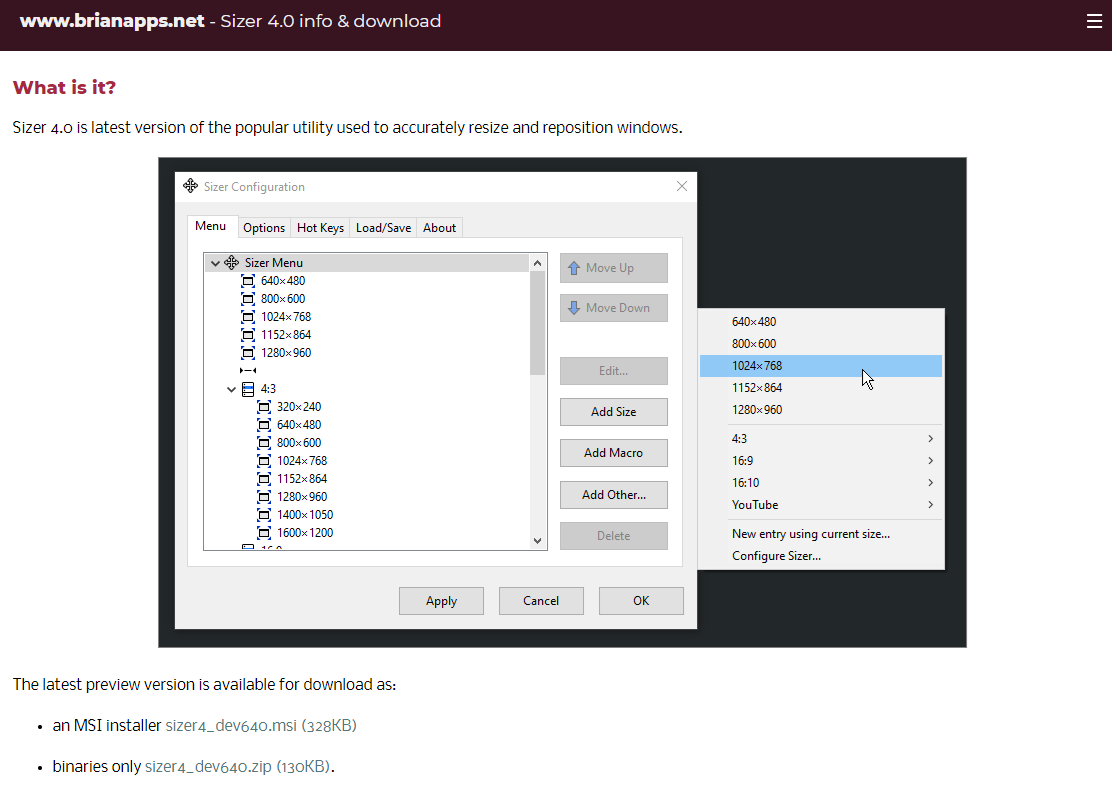Image resolution: width=1112 pixels, height=793 pixels.
Task: Click the Sizer icon in the dialog title bar
Action: click(191, 186)
